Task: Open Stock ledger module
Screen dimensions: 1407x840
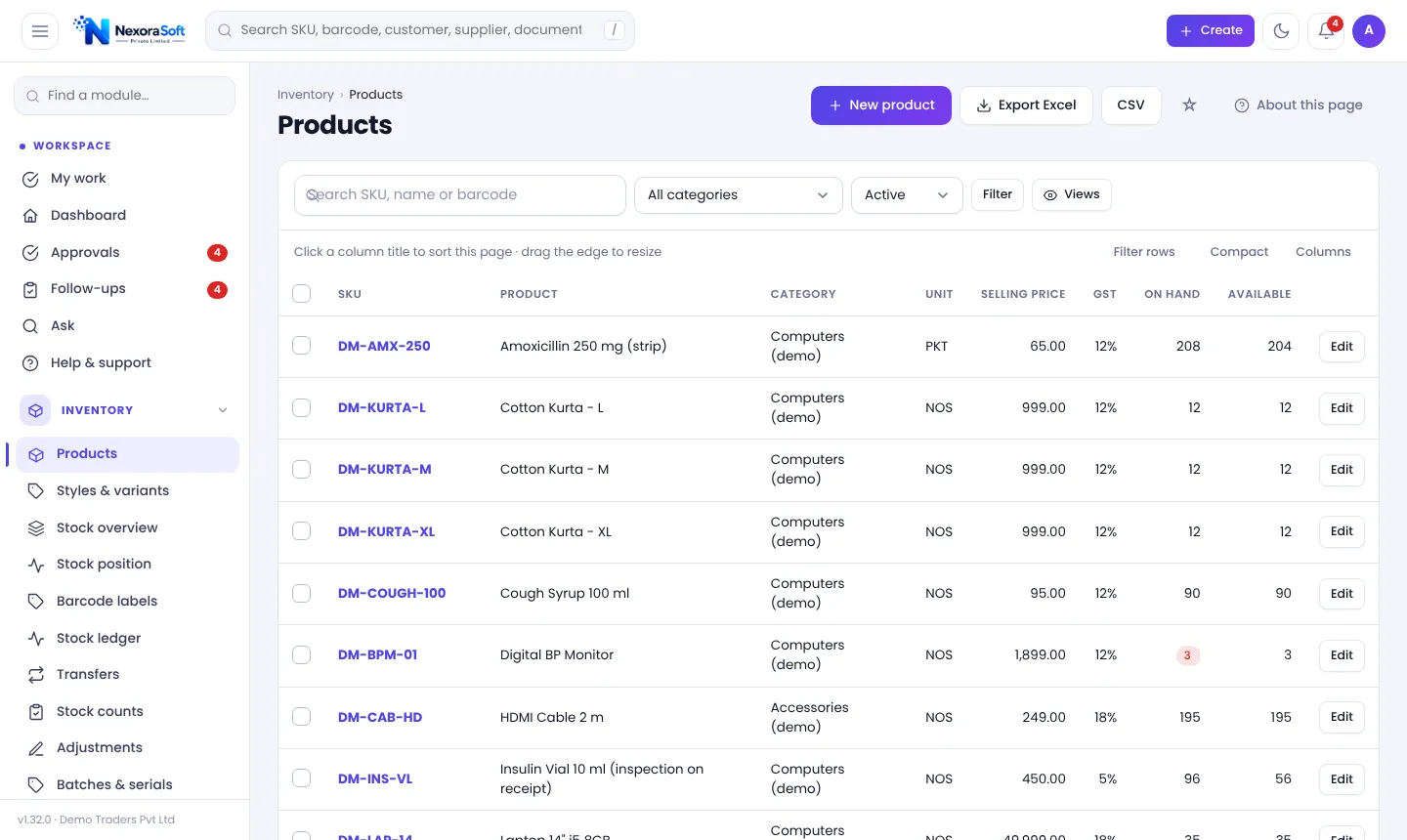Action: [127, 639]
